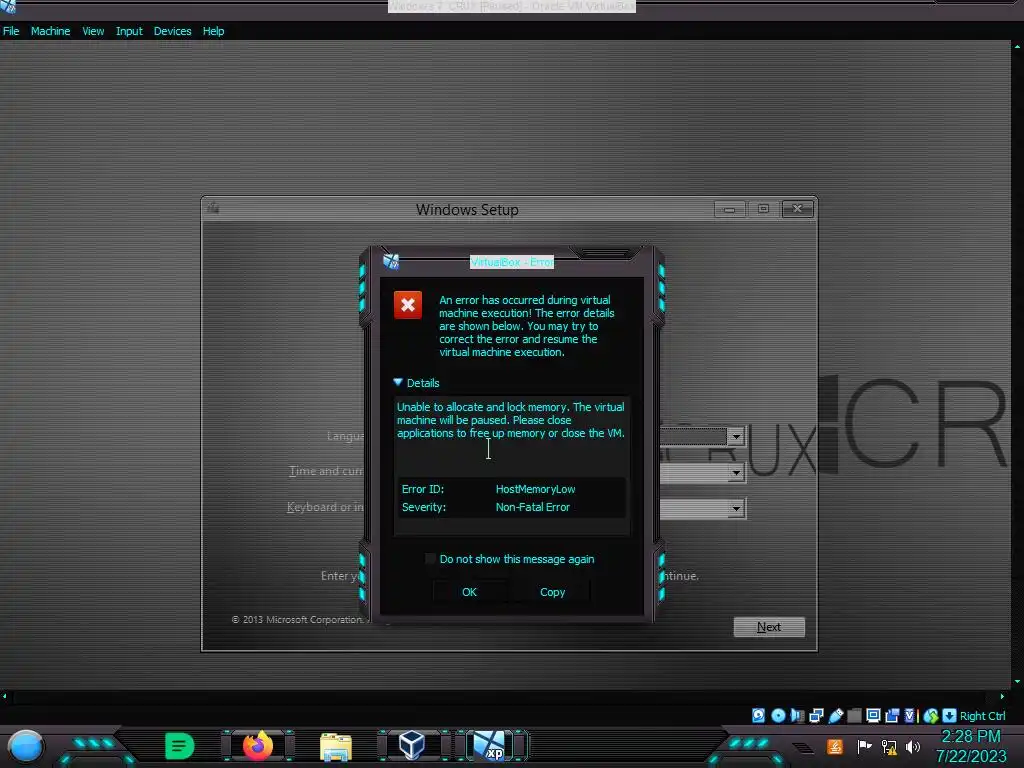1024x768 pixels.
Task: Open the Machine menu
Action: (x=50, y=31)
